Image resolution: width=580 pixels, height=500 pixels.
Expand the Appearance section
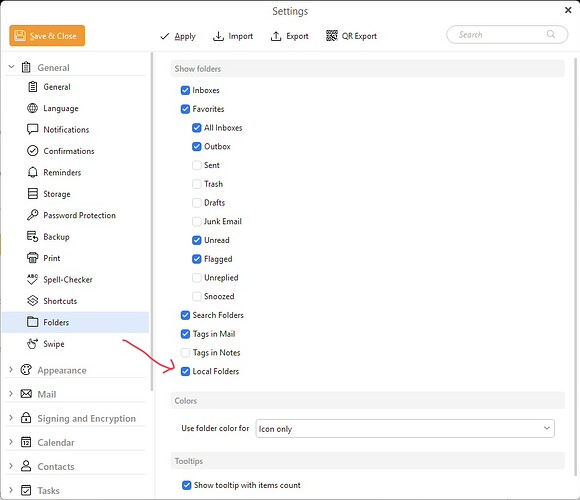[x=11, y=369]
